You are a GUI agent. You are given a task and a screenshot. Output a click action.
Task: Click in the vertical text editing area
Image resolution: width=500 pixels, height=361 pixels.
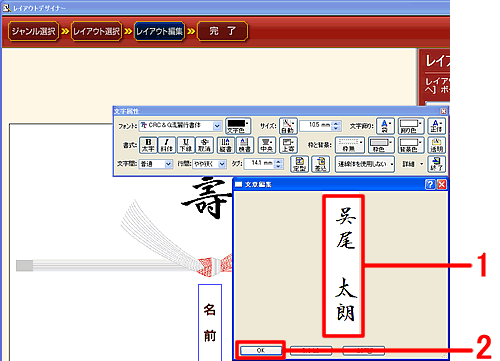343,266
